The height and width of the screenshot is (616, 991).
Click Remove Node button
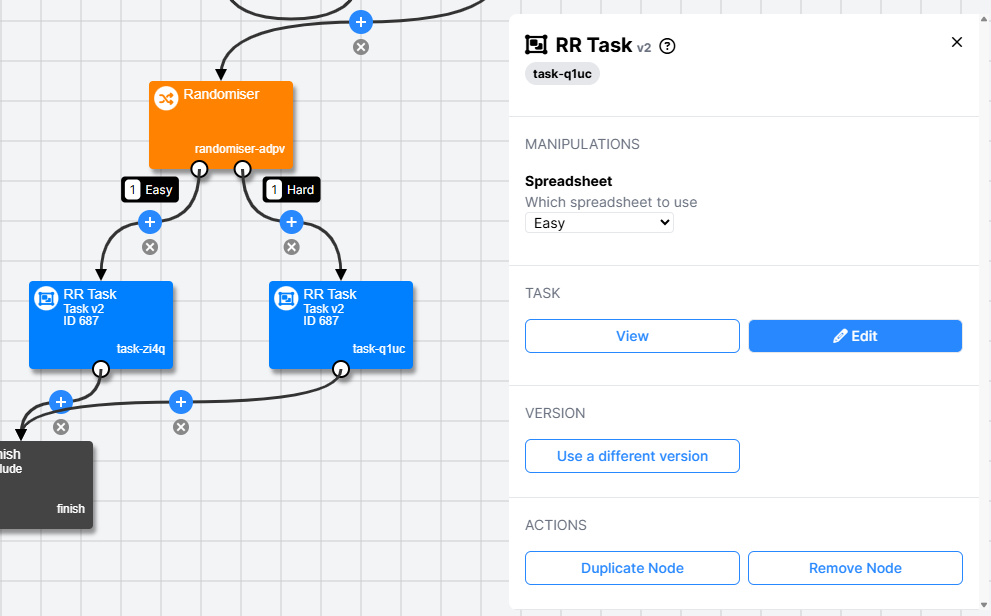(855, 568)
